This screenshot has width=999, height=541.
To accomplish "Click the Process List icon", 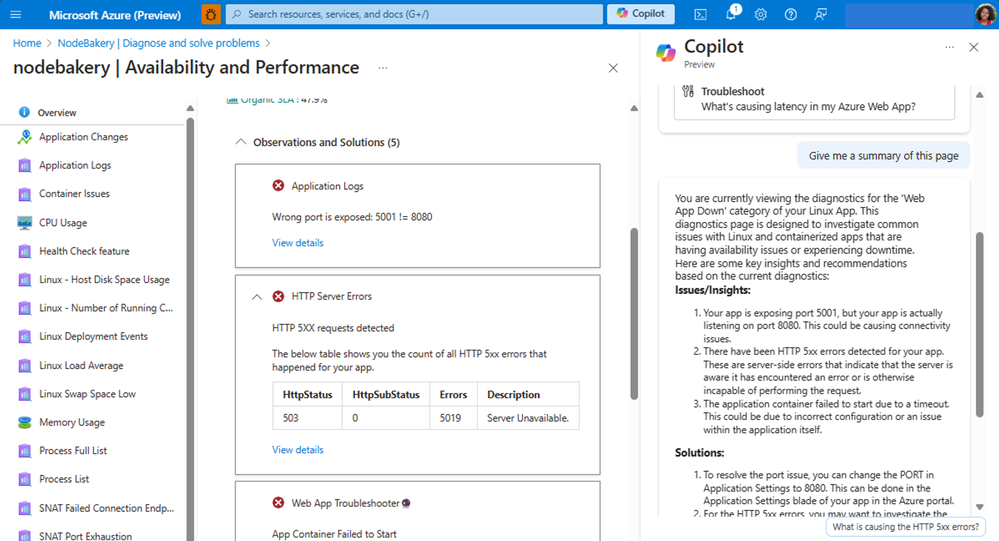I will coord(24,479).
